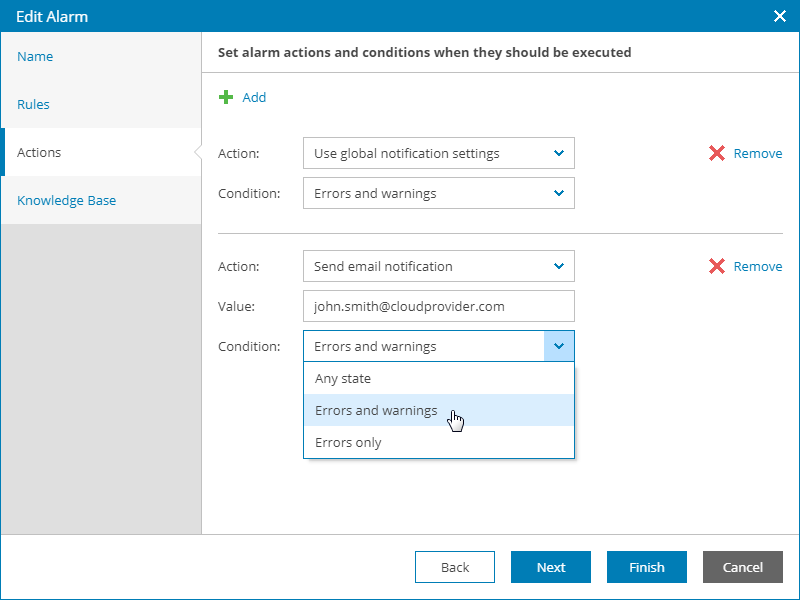This screenshot has width=800, height=600.
Task: Click the green plus Add icon
Action: (x=226, y=97)
